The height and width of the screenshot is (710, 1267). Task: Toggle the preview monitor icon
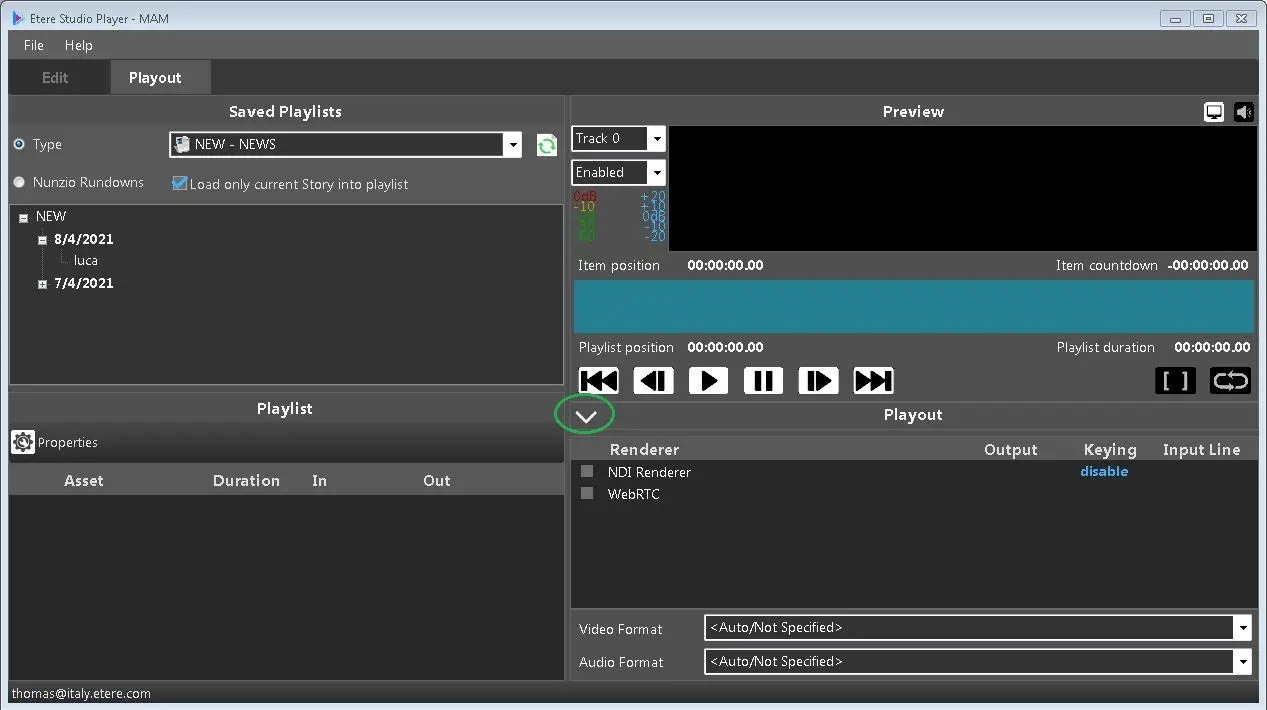click(x=1214, y=112)
